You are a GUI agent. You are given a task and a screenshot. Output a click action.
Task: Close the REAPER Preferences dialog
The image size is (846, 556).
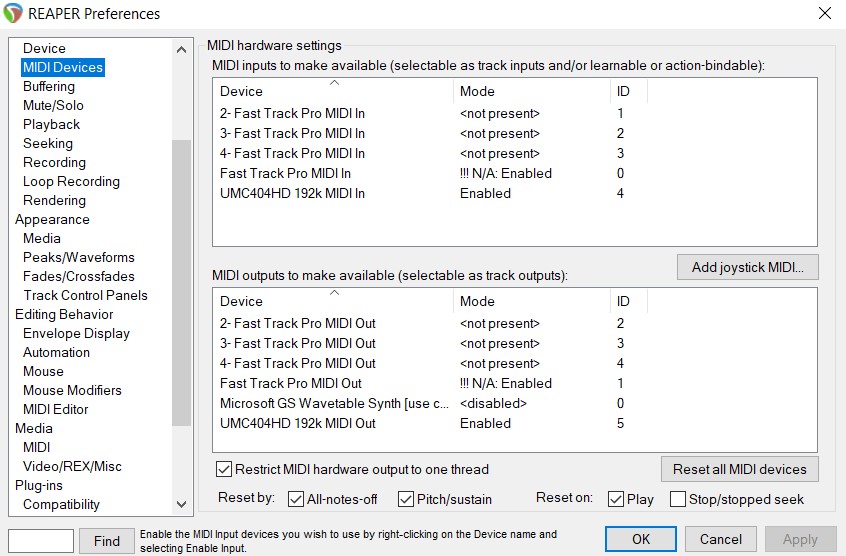coord(824,14)
